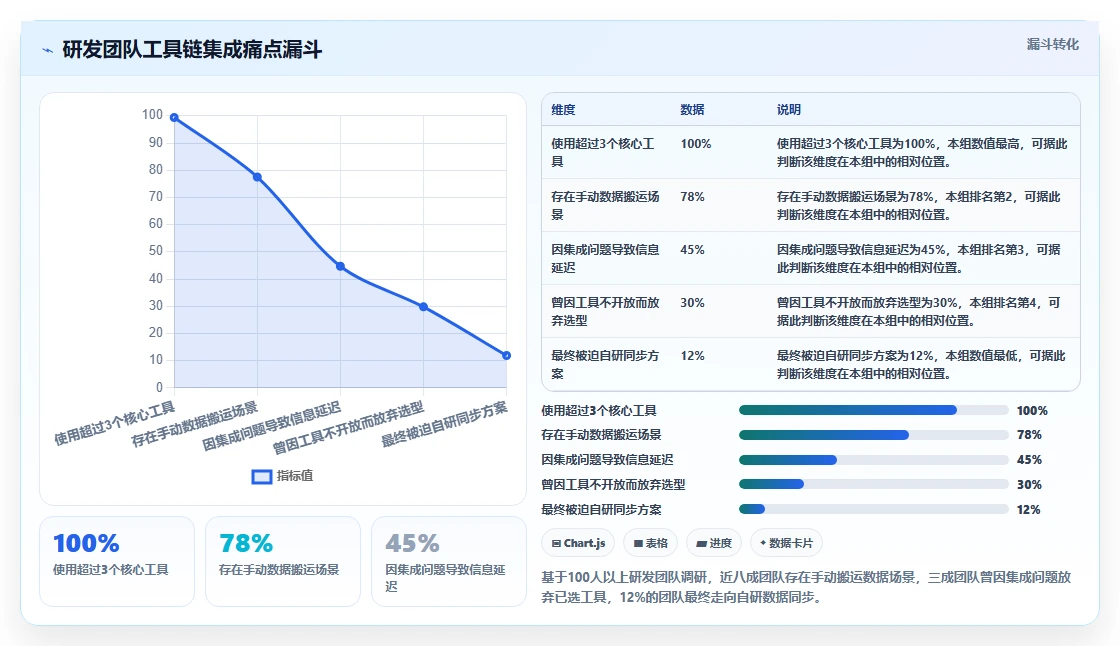
Task: Click the summary paragraph starting 基于100人以上研发团队调研
Action: click(806, 587)
